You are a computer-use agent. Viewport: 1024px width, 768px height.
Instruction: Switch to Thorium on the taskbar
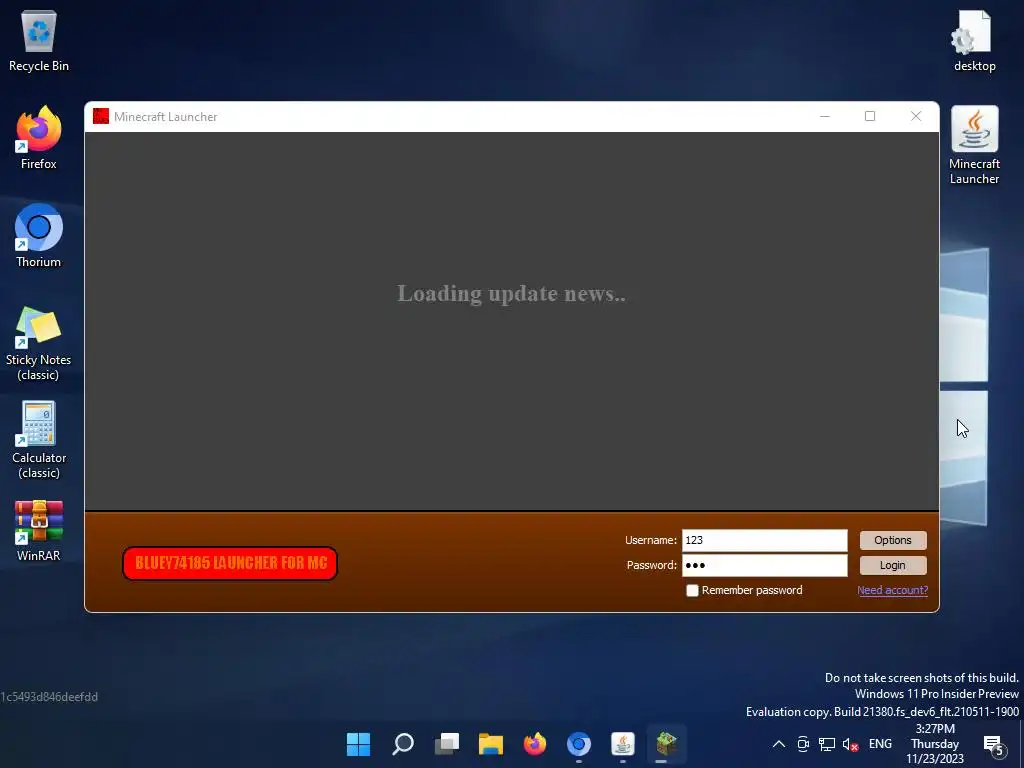(579, 744)
